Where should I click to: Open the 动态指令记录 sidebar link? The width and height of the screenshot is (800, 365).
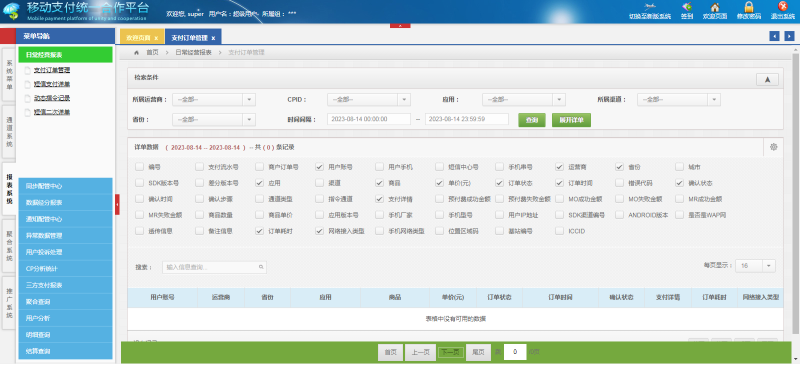click(x=52, y=98)
